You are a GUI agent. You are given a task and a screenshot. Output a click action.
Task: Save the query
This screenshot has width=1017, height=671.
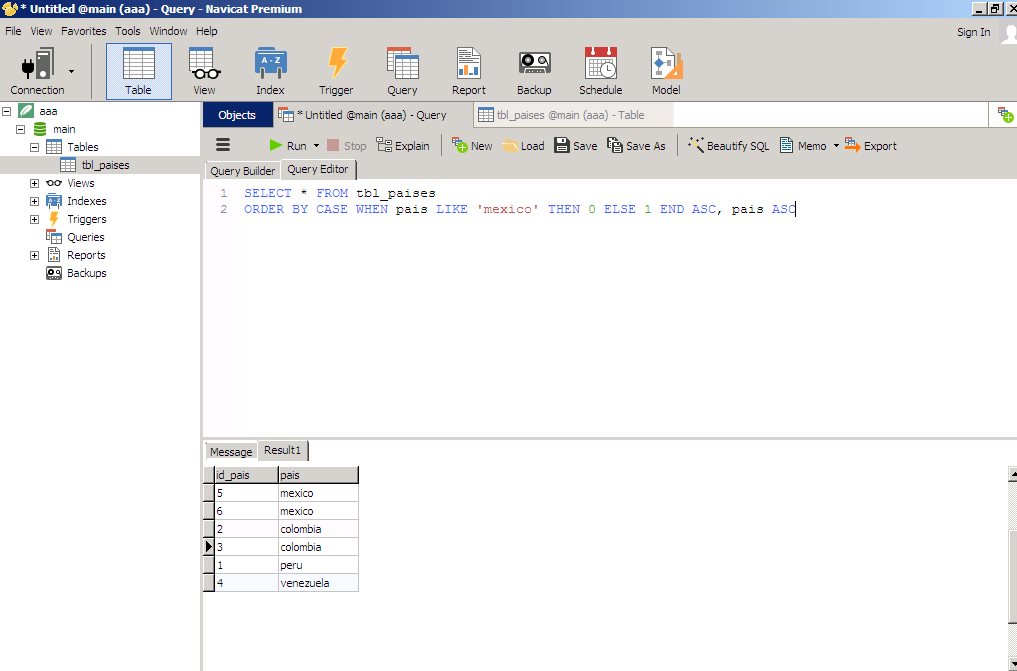(576, 146)
